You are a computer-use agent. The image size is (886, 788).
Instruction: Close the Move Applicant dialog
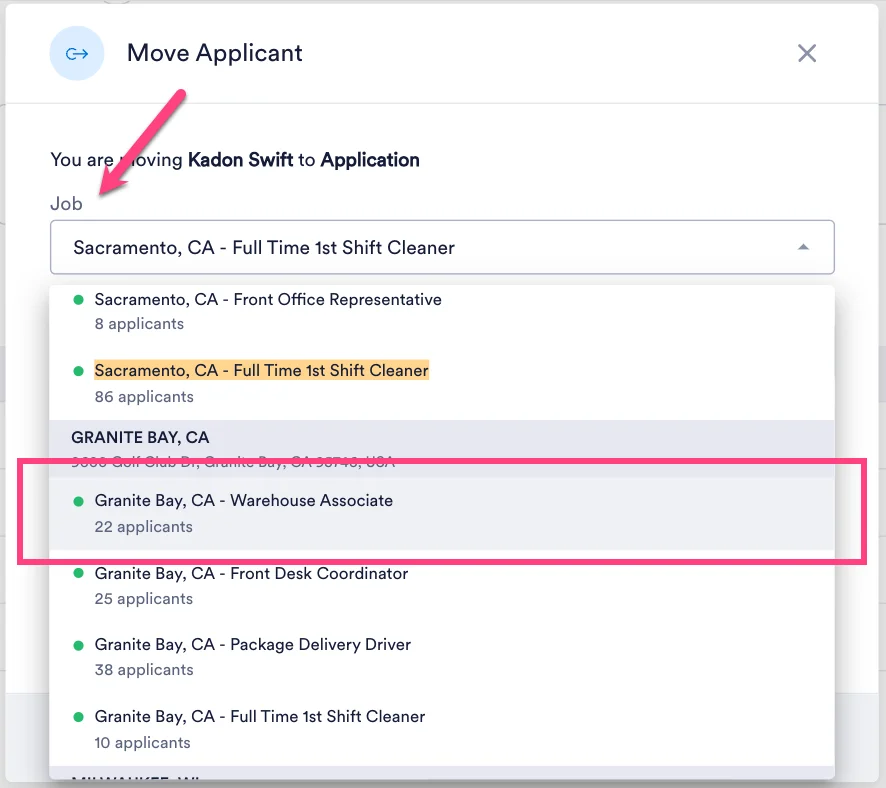click(x=806, y=54)
